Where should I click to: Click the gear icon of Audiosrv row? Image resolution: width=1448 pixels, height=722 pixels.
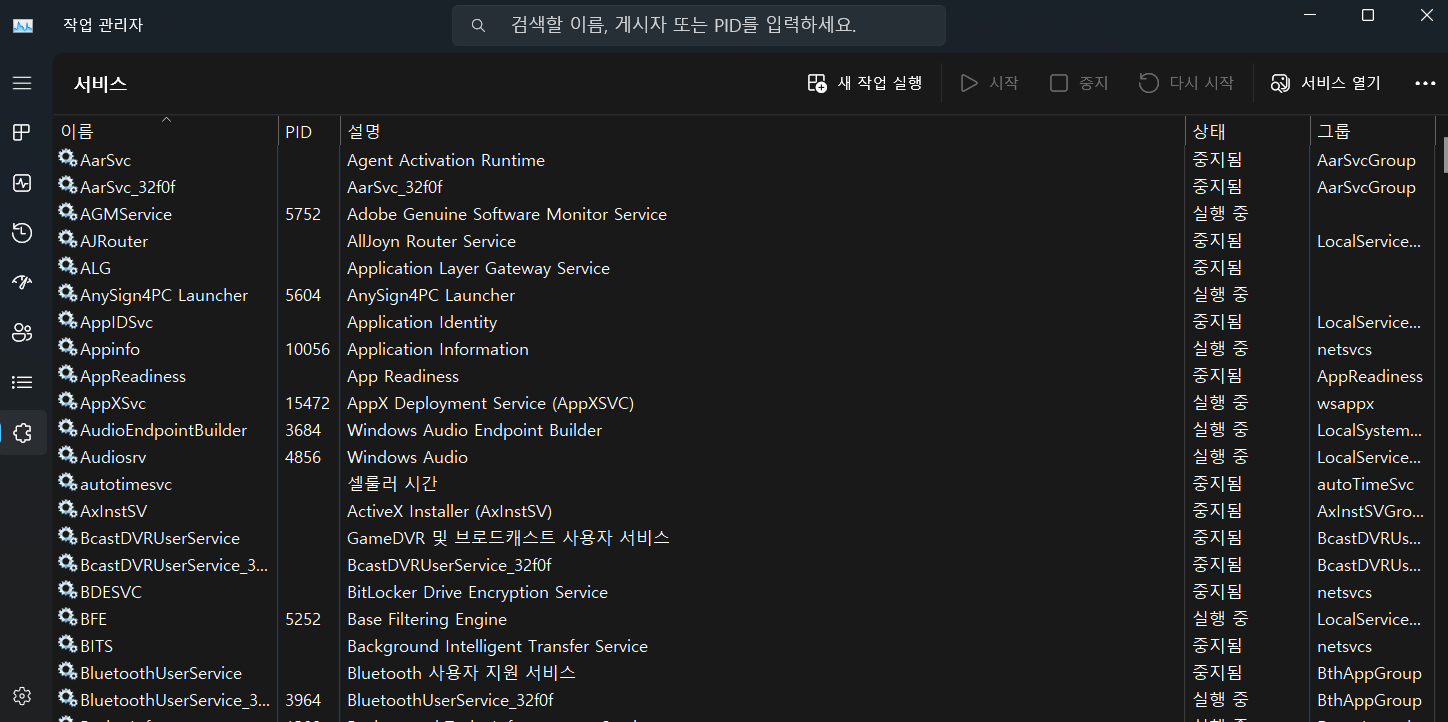pos(67,456)
